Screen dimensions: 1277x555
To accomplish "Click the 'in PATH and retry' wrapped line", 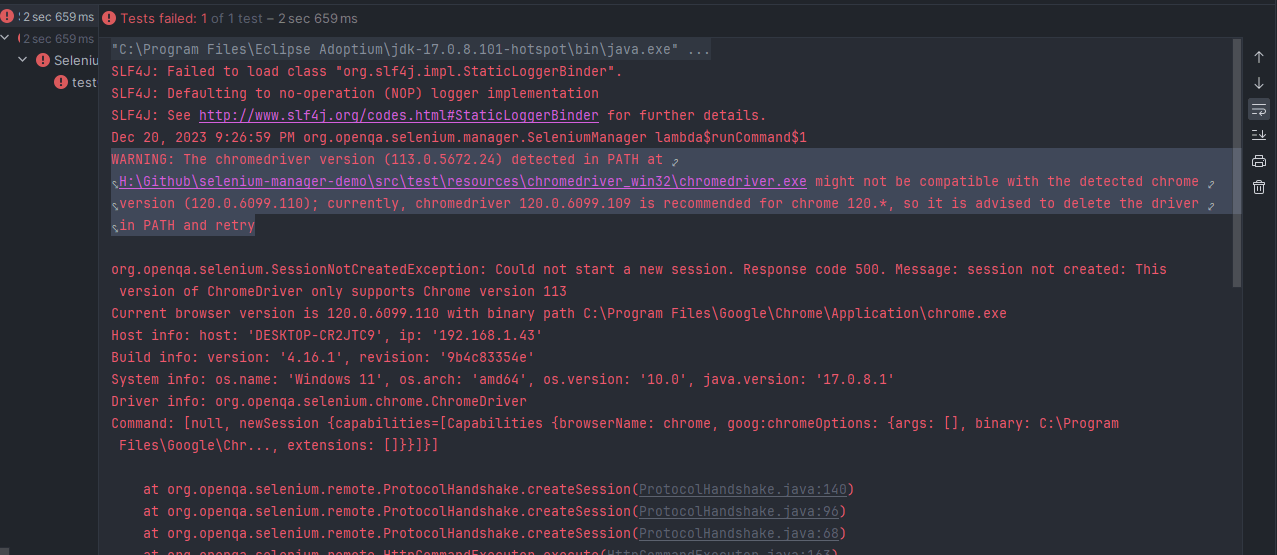I will 187,225.
